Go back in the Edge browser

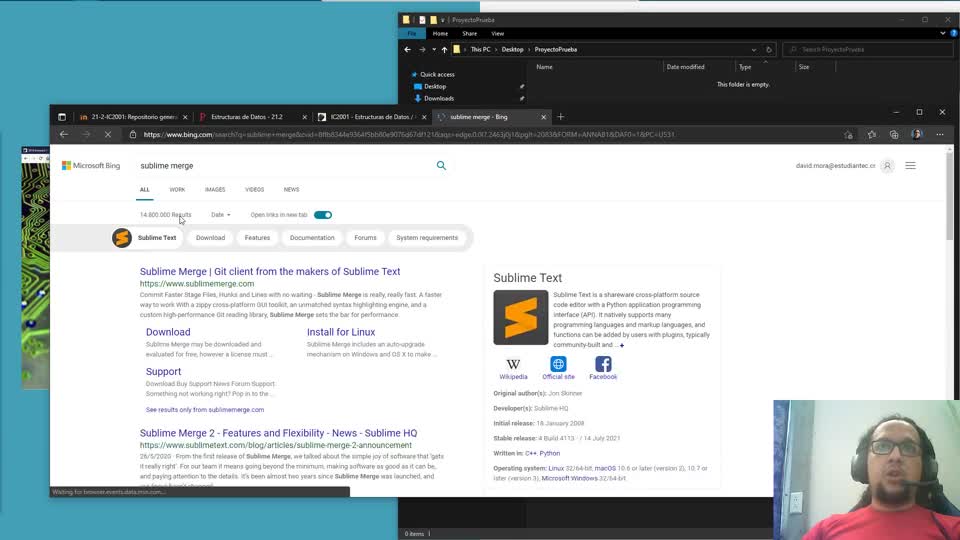coord(64,134)
